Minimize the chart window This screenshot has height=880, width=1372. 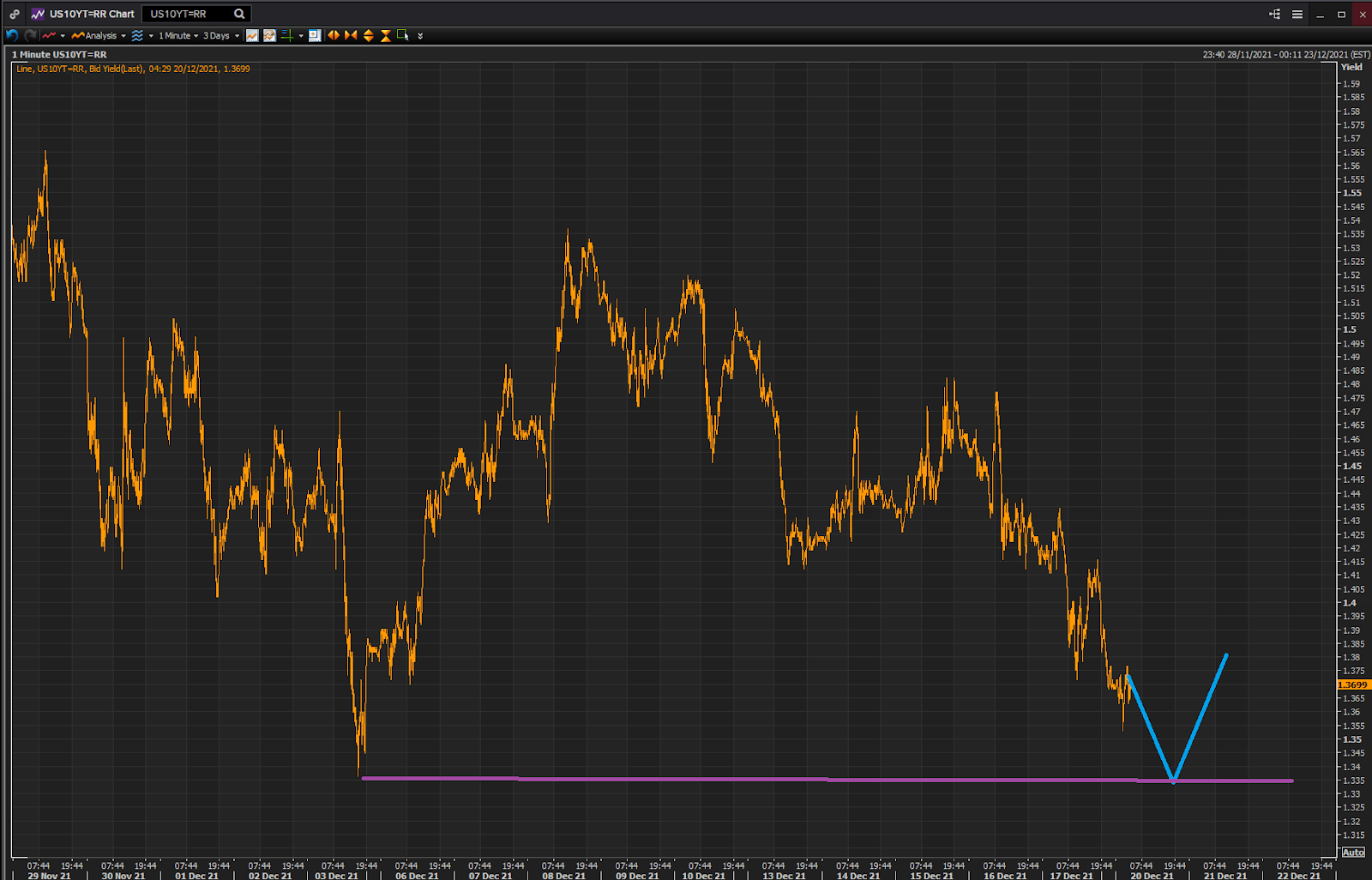[1320, 15]
